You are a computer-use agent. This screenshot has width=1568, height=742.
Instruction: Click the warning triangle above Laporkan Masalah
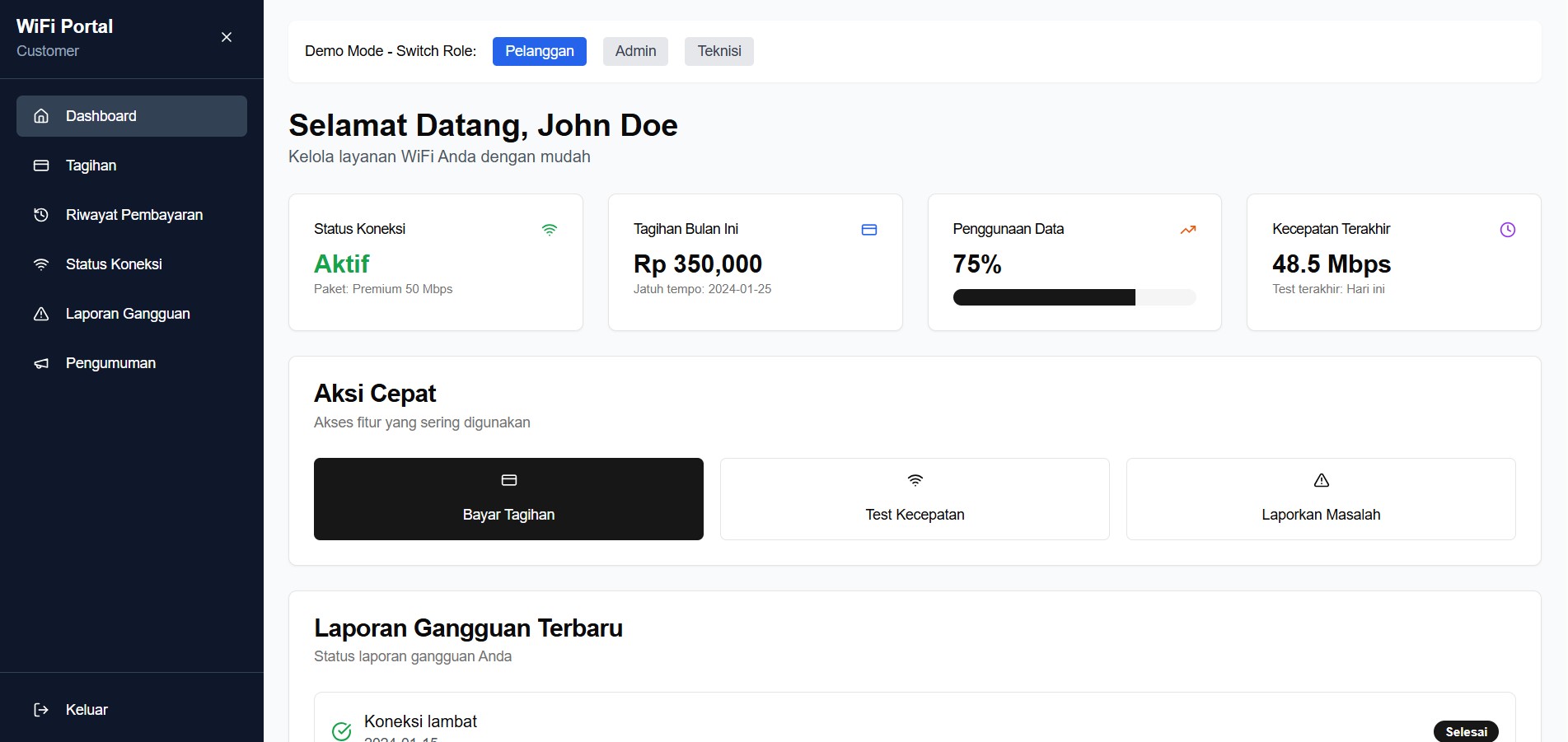pos(1322,480)
